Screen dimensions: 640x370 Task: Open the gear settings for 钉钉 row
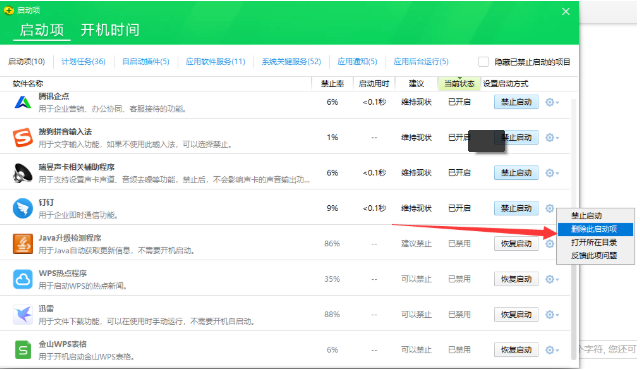[550, 208]
